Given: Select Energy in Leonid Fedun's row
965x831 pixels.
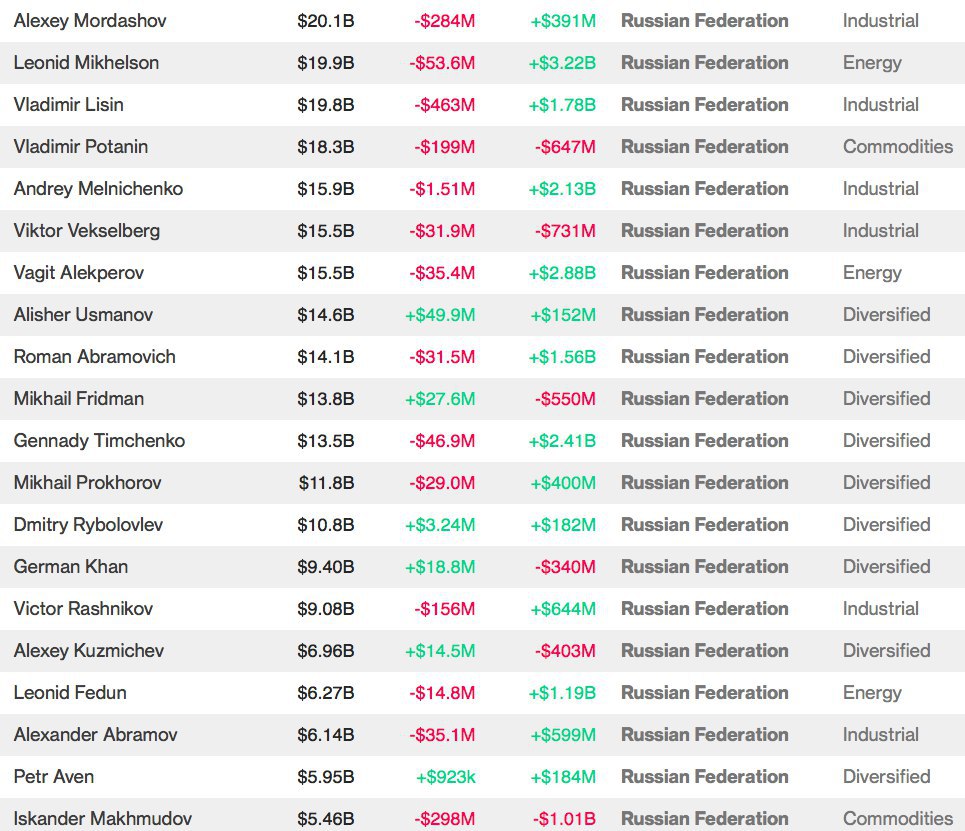Looking at the screenshot, I should point(872,692).
